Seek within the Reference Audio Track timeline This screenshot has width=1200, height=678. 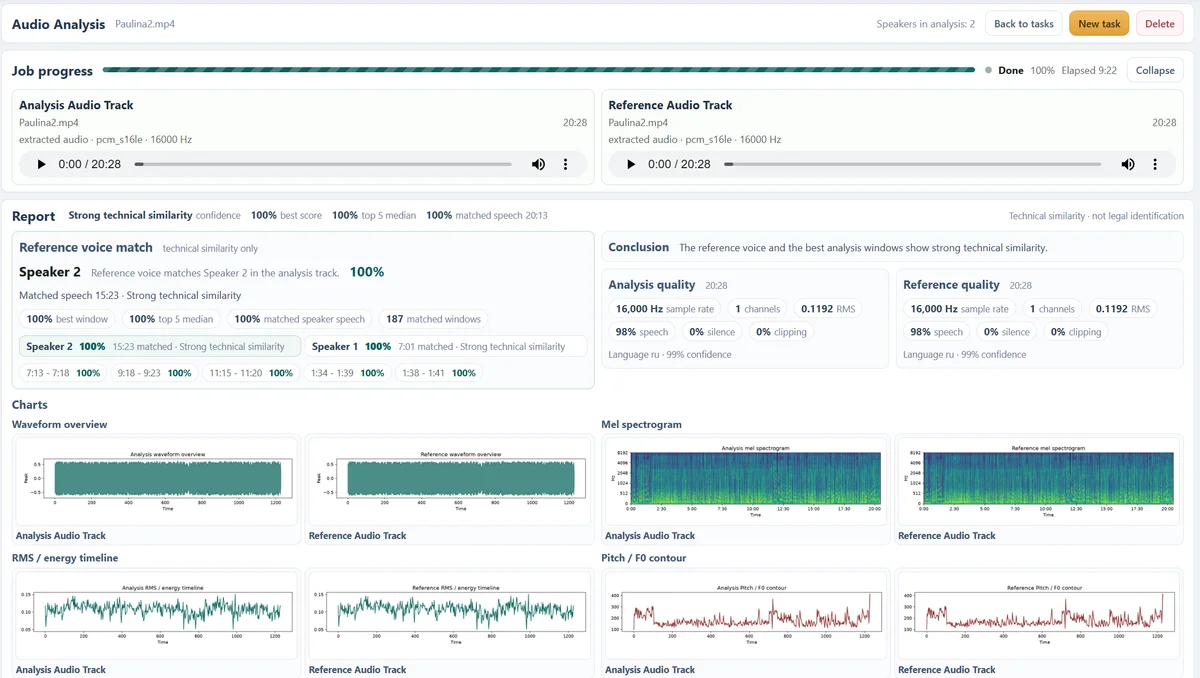[x=912, y=164]
